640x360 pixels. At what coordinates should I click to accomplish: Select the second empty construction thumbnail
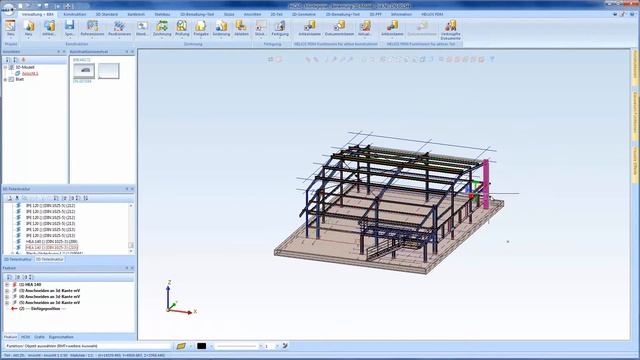(109, 71)
